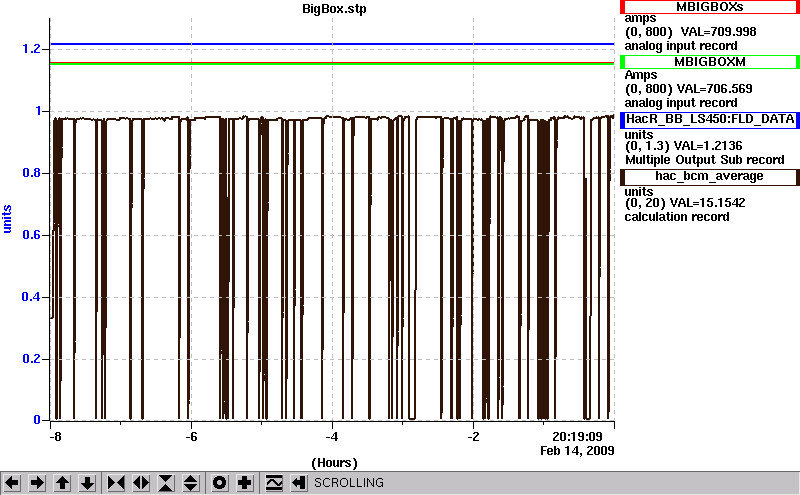
Task: Click the calculation record text
Action: 677,217
